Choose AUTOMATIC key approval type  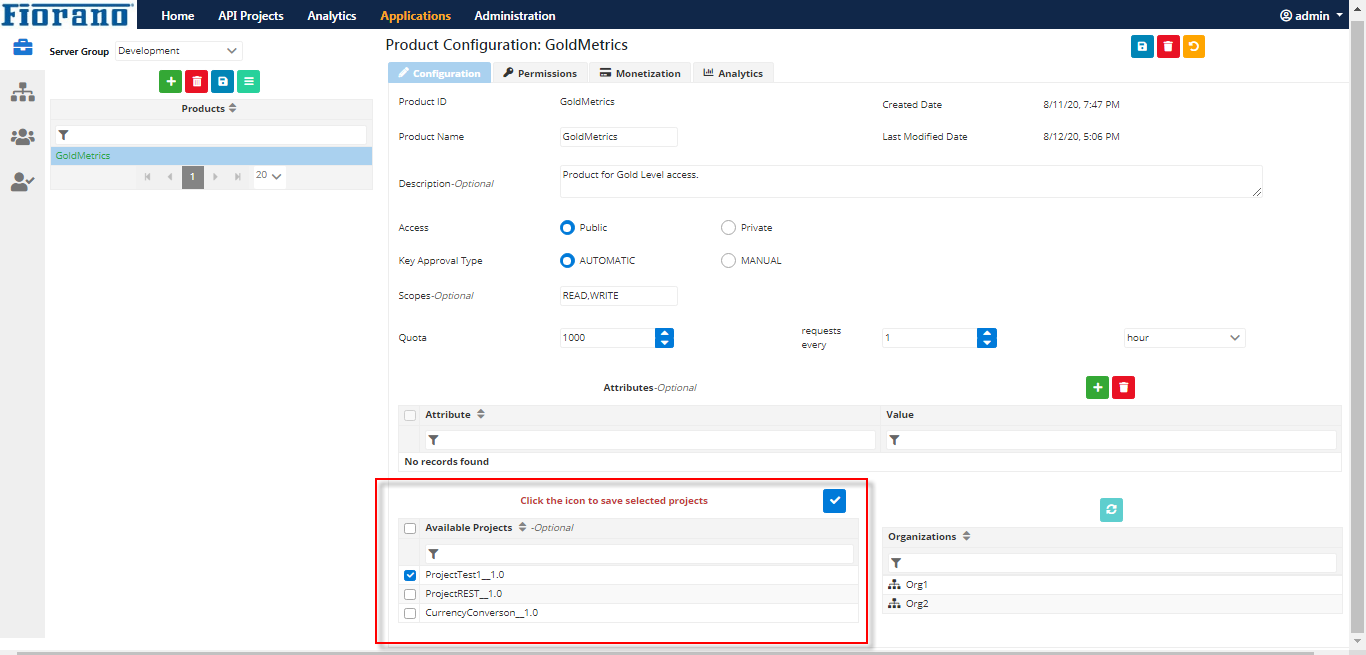567,260
